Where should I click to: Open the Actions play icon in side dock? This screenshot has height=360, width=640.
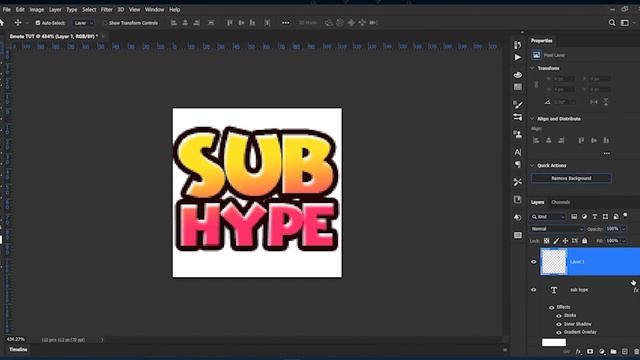tap(518, 58)
